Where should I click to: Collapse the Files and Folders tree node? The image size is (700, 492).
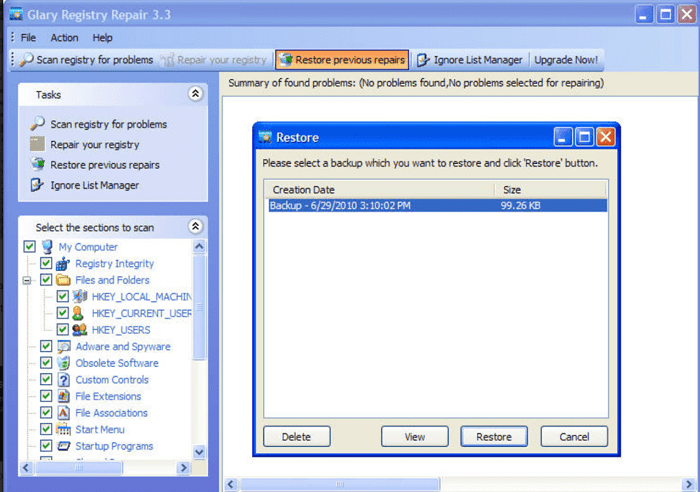pyautogui.click(x=27, y=280)
